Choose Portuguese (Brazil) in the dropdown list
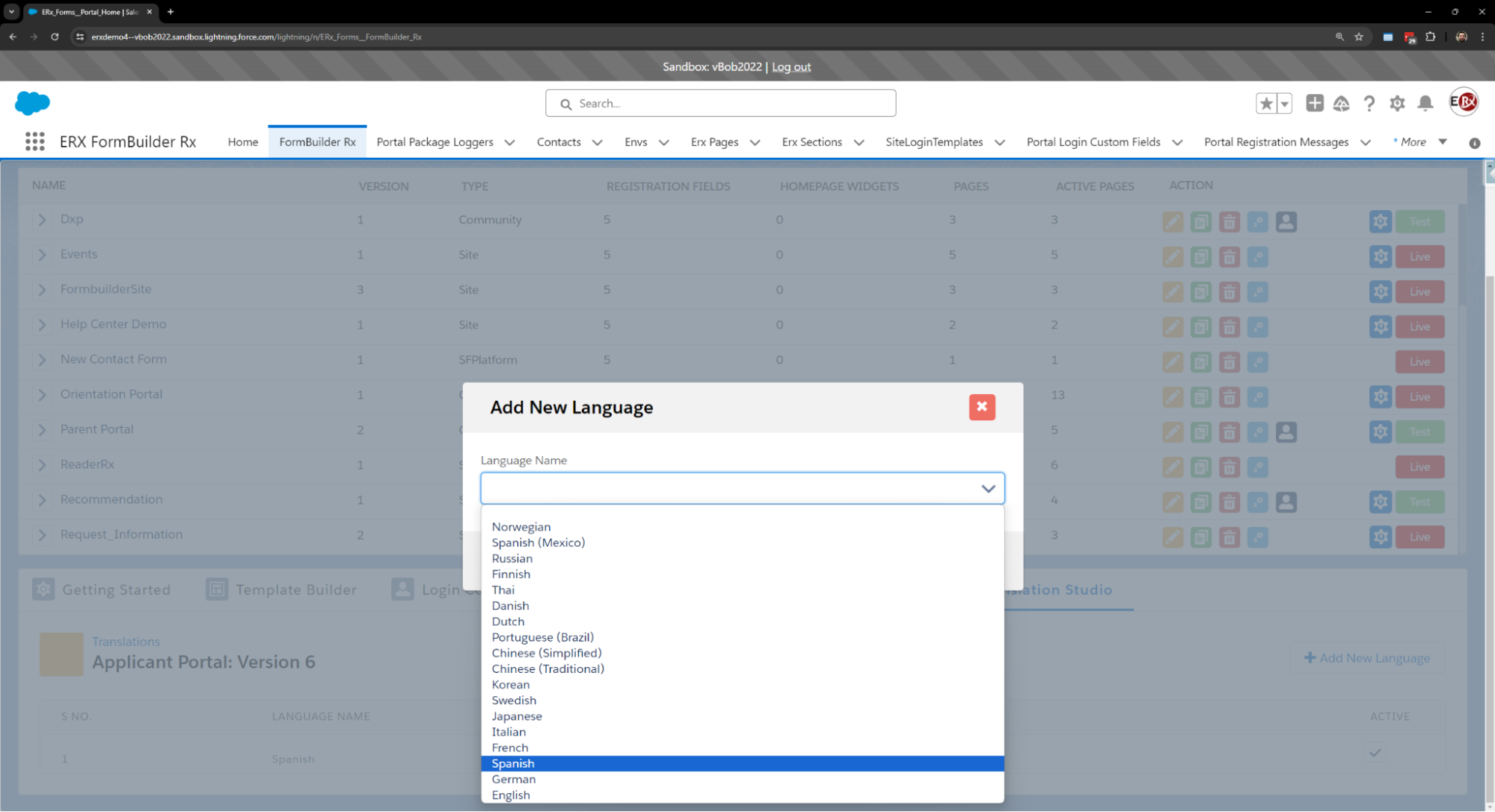Screen dimensions: 1495x812 pyautogui.click(x=542, y=637)
